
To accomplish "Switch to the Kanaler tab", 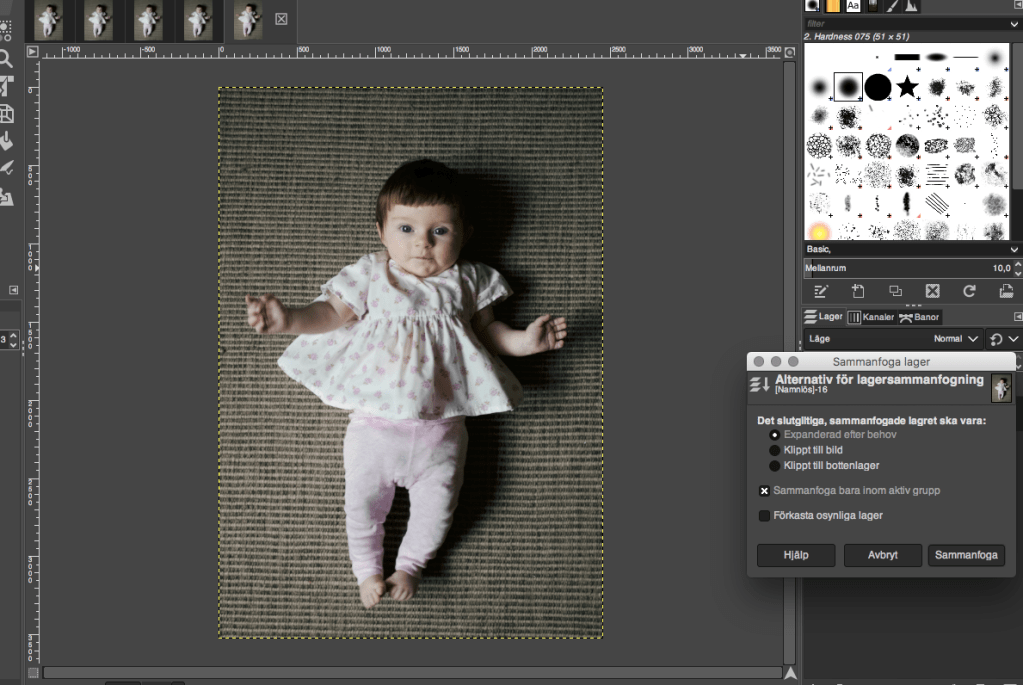I will coord(870,317).
